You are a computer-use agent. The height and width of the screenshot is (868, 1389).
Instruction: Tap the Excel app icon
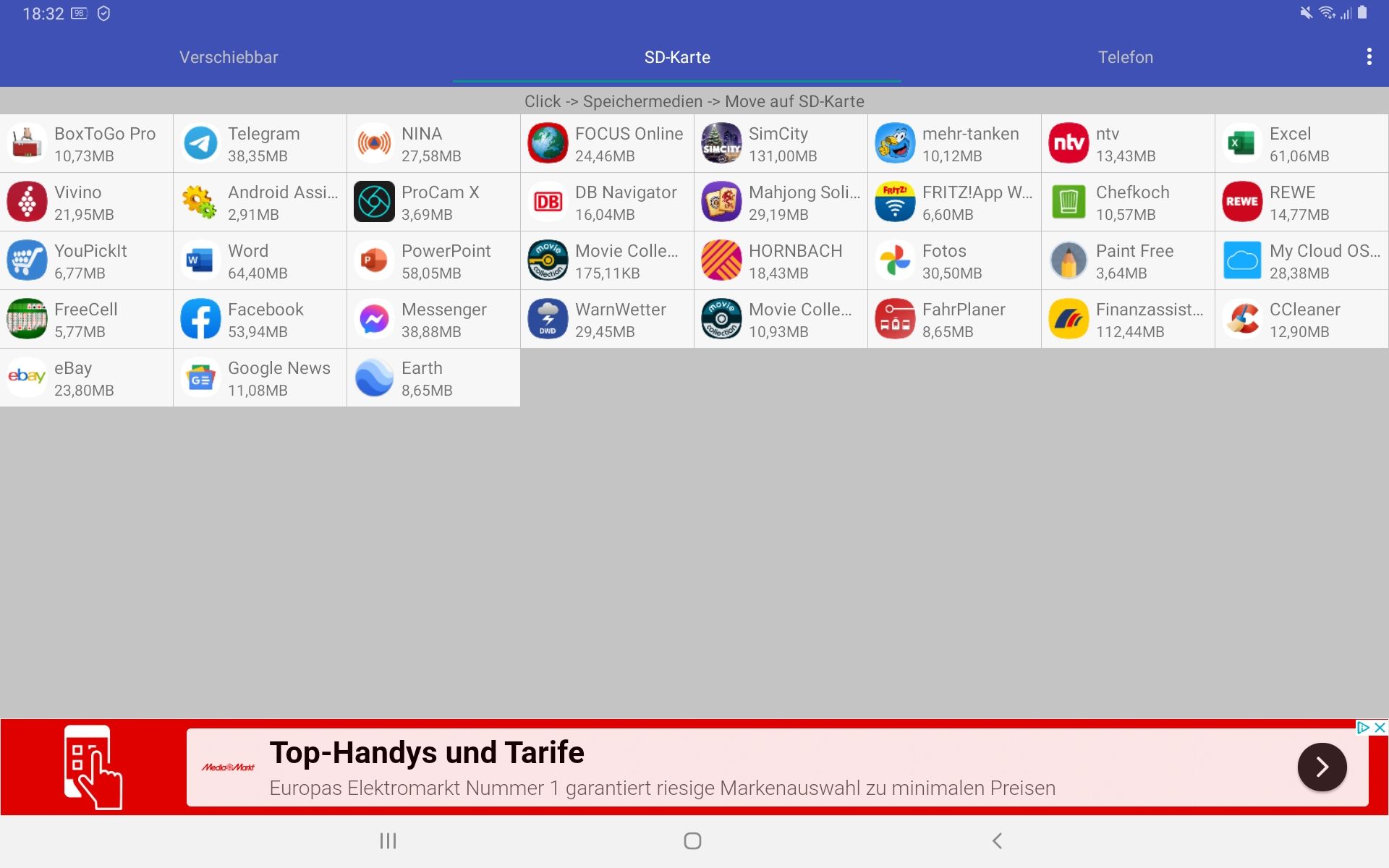(1242, 143)
